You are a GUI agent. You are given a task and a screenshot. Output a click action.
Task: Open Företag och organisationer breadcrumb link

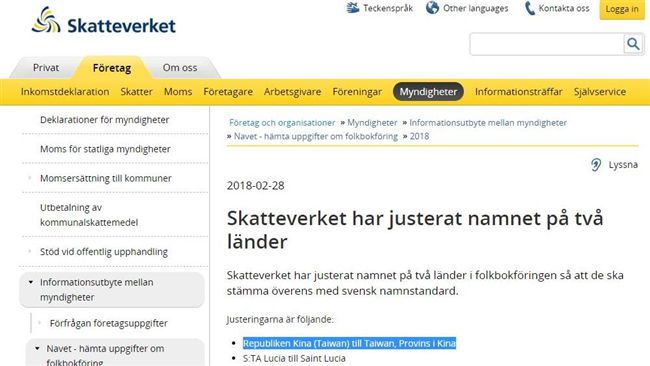pyautogui.click(x=282, y=123)
